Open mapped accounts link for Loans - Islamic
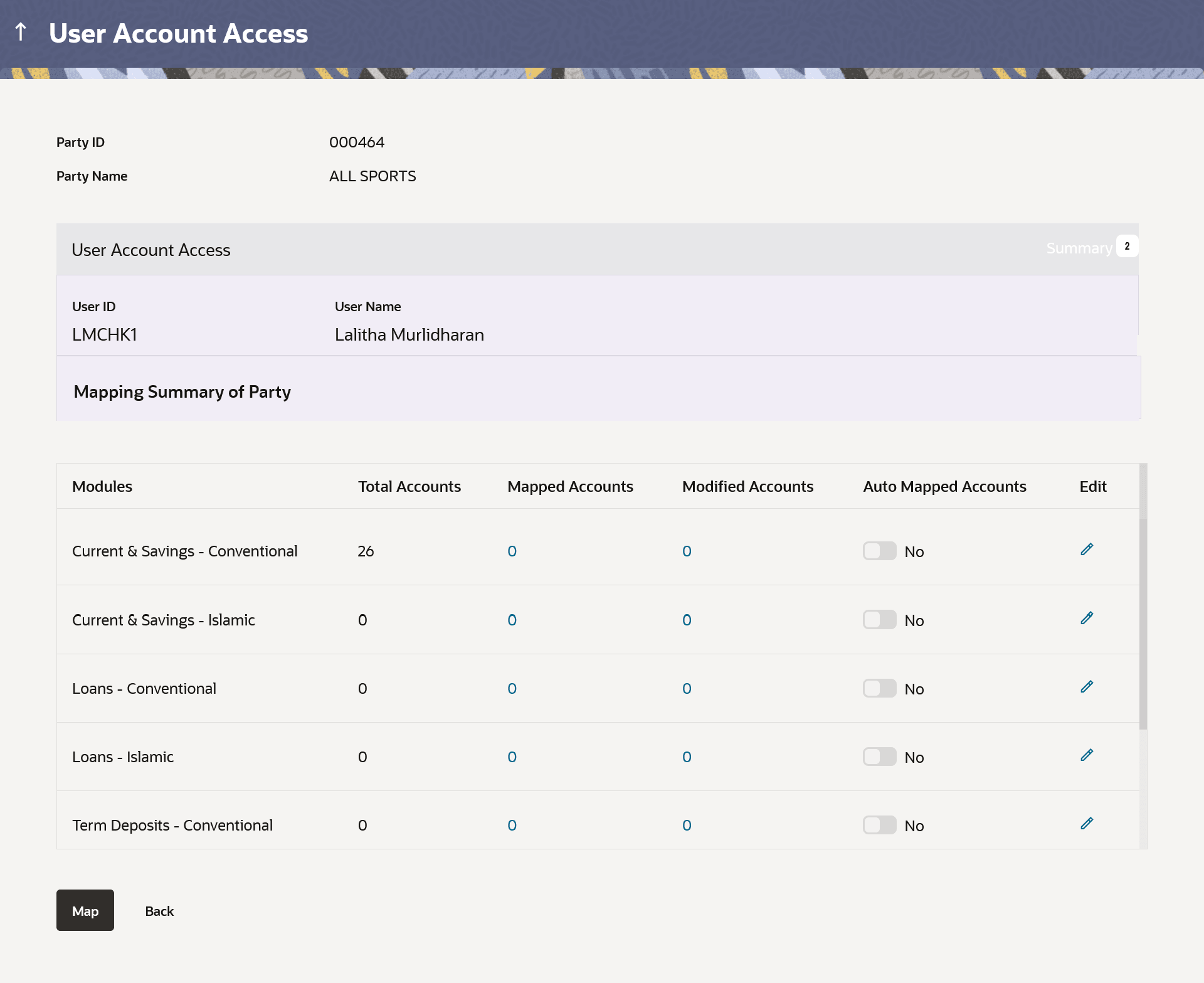Viewport: 1204px width, 983px height. tap(512, 757)
